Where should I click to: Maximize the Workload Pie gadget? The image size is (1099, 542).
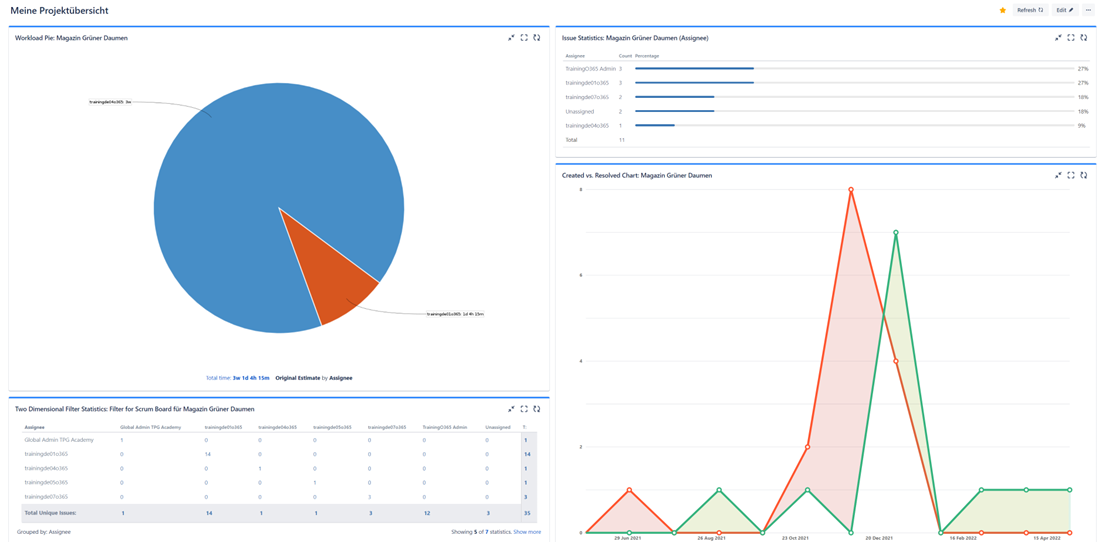(x=524, y=38)
